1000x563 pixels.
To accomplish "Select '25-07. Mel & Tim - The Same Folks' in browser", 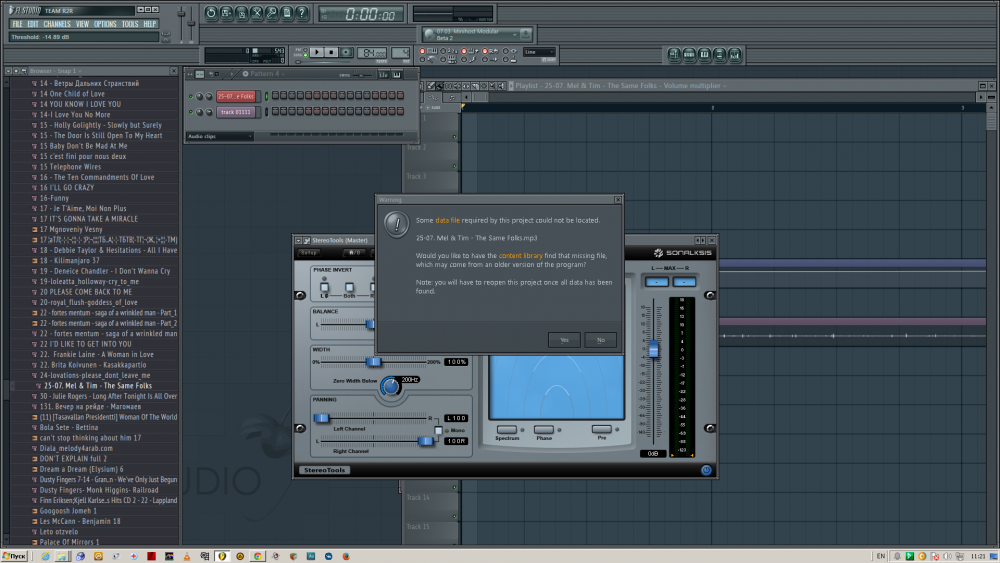I will 98,386.
